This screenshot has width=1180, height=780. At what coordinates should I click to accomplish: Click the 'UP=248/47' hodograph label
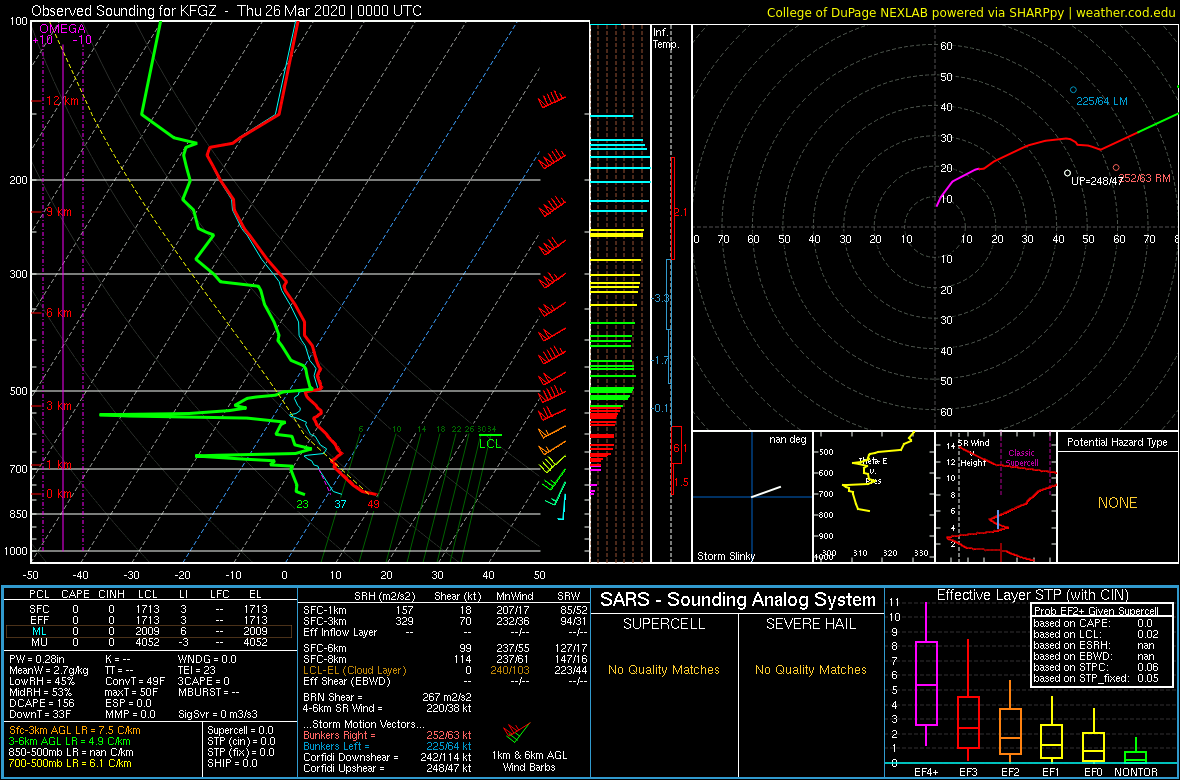click(x=1096, y=181)
